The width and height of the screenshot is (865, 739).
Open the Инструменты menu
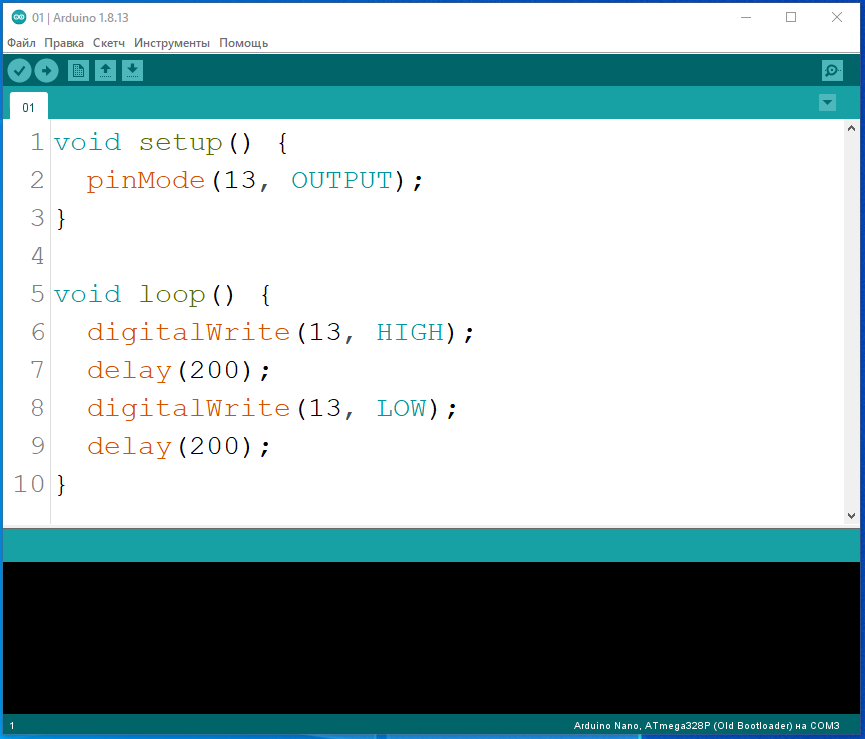click(172, 43)
